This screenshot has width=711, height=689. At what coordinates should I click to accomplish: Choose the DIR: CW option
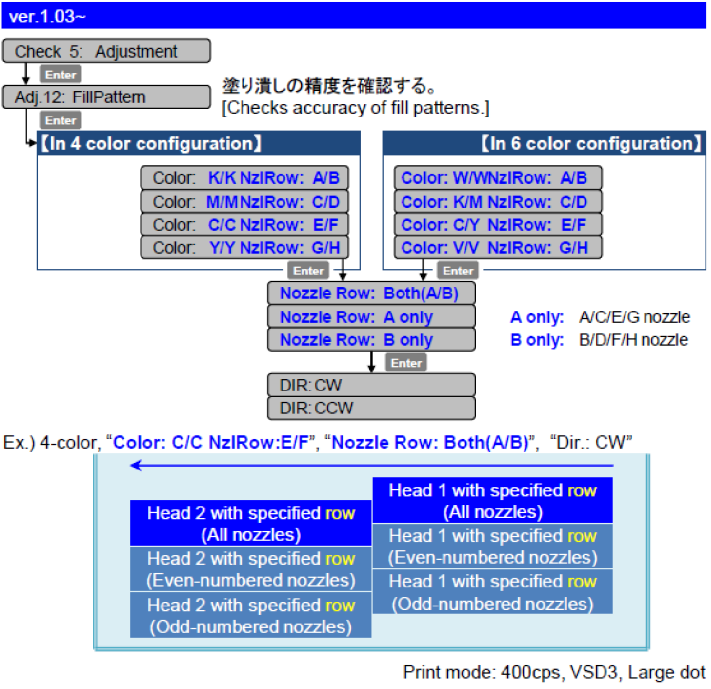point(370,386)
